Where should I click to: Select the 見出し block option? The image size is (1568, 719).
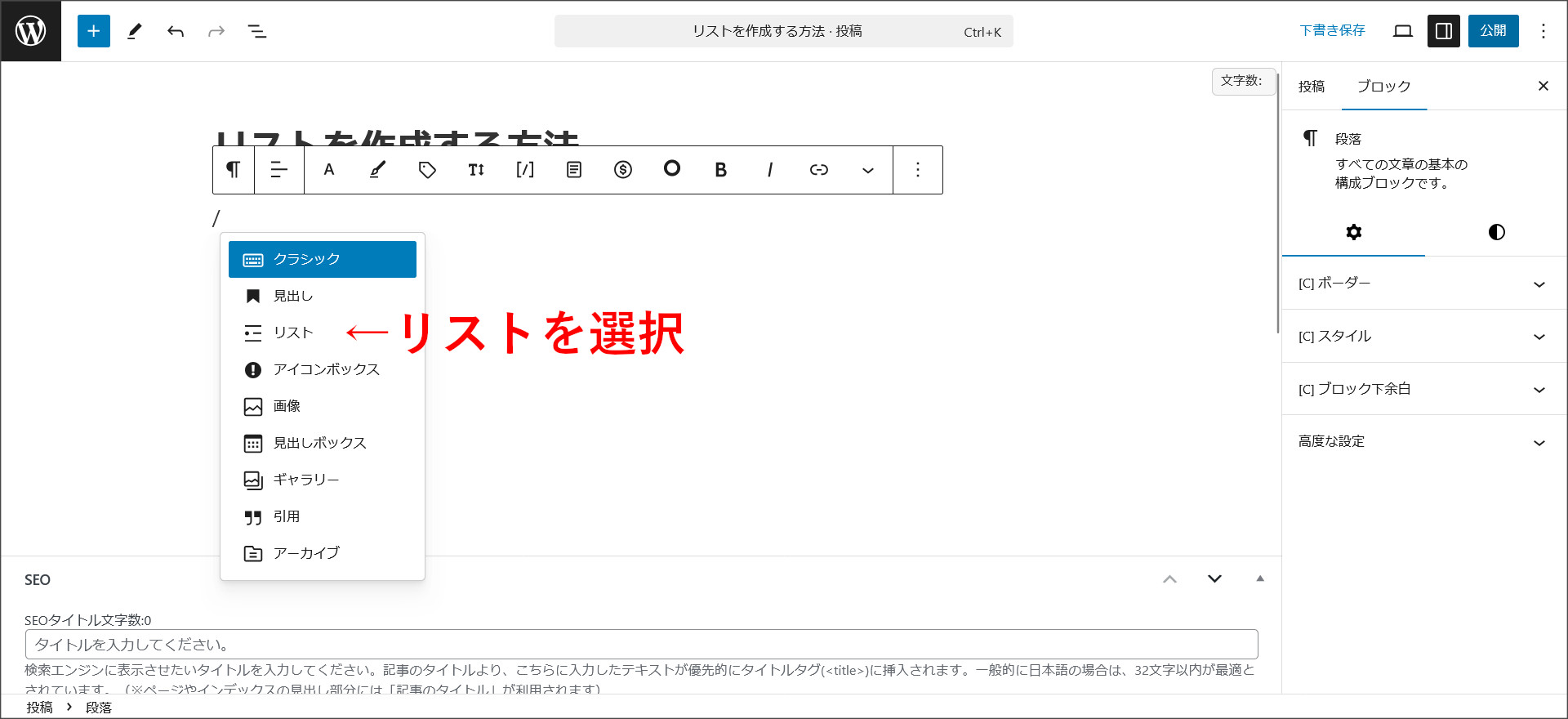(323, 296)
